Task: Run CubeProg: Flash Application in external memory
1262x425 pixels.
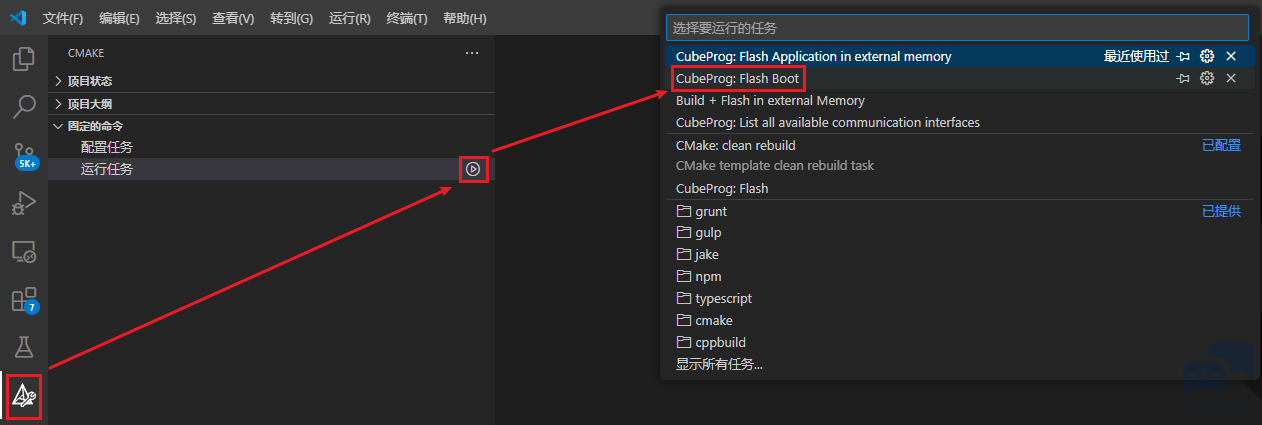Action: coord(960,56)
